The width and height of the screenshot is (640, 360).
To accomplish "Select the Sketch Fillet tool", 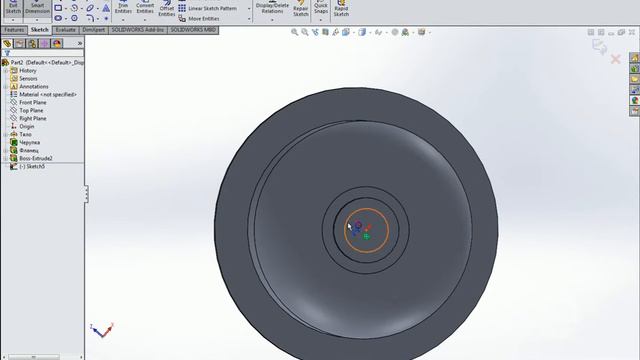I will [x=90, y=18].
